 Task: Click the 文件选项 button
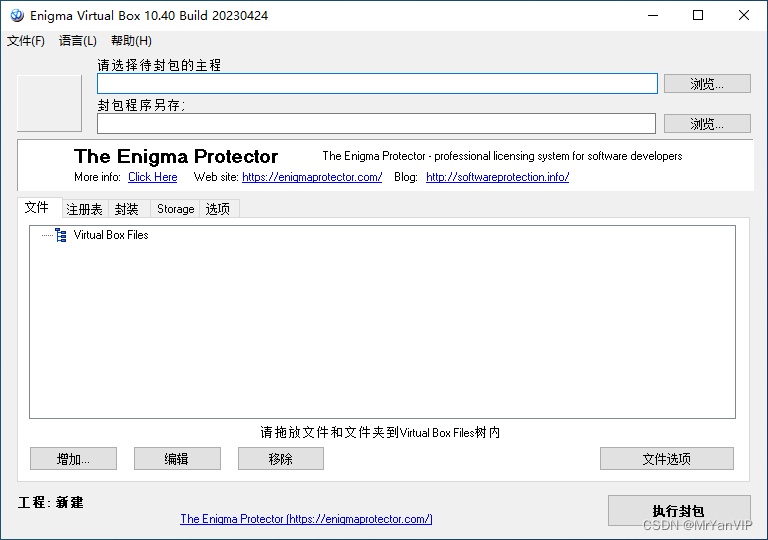pyautogui.click(x=667, y=459)
